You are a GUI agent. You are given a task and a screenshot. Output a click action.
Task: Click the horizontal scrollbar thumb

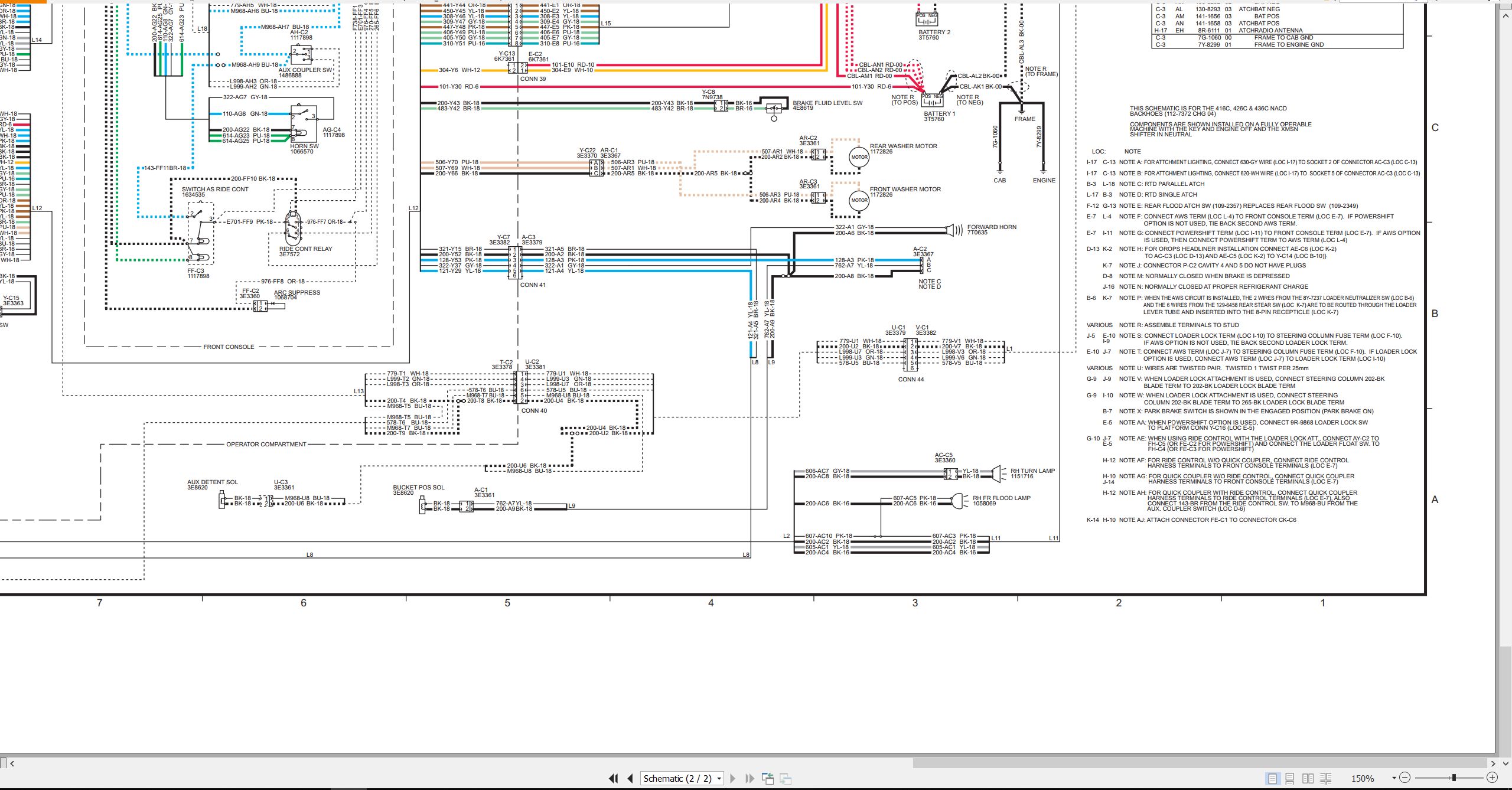(x=1199, y=763)
